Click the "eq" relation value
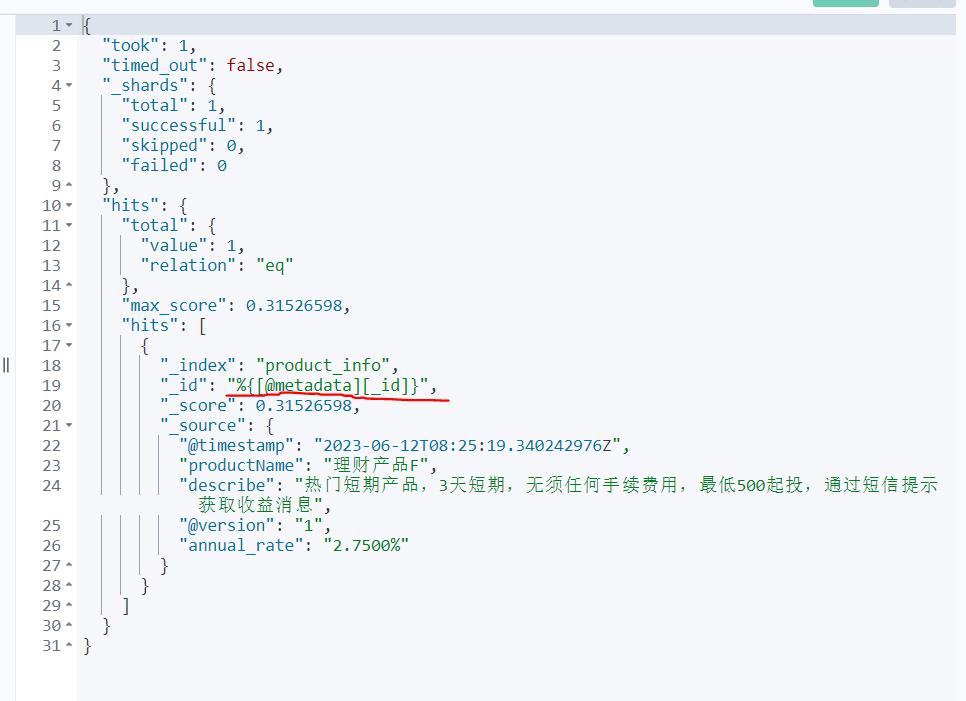Image resolution: width=966 pixels, height=701 pixels. [275, 265]
